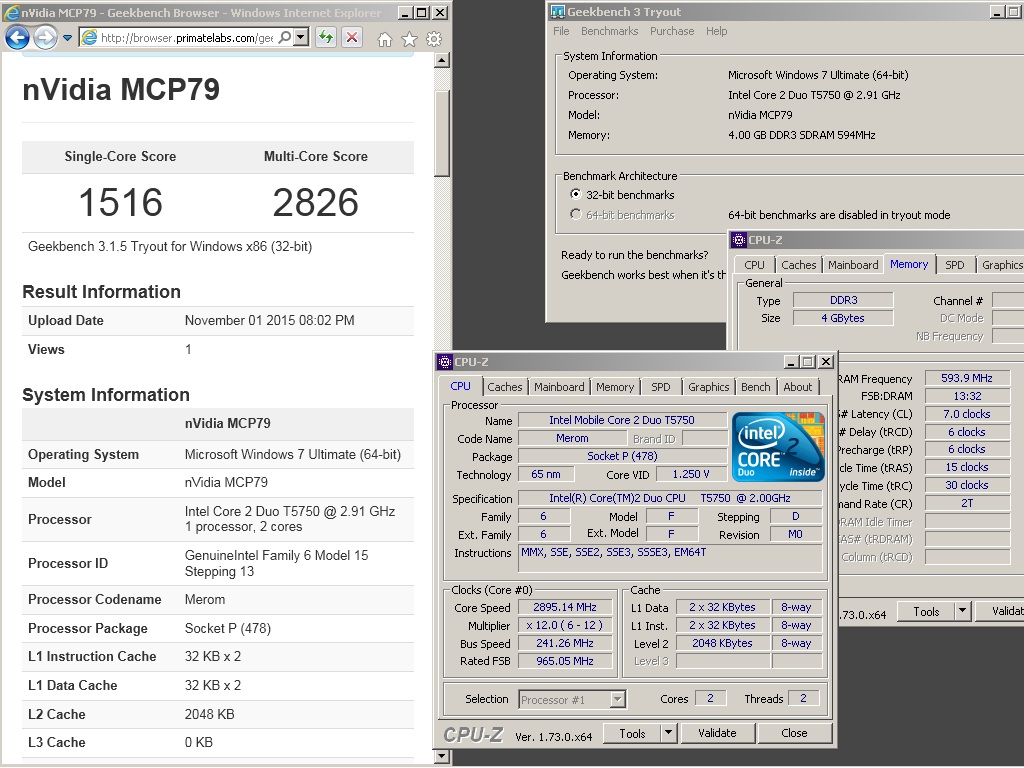Open Mainboard tab in front CPU-Z window
Viewport: 1024px width, 768px height.
tap(559, 387)
